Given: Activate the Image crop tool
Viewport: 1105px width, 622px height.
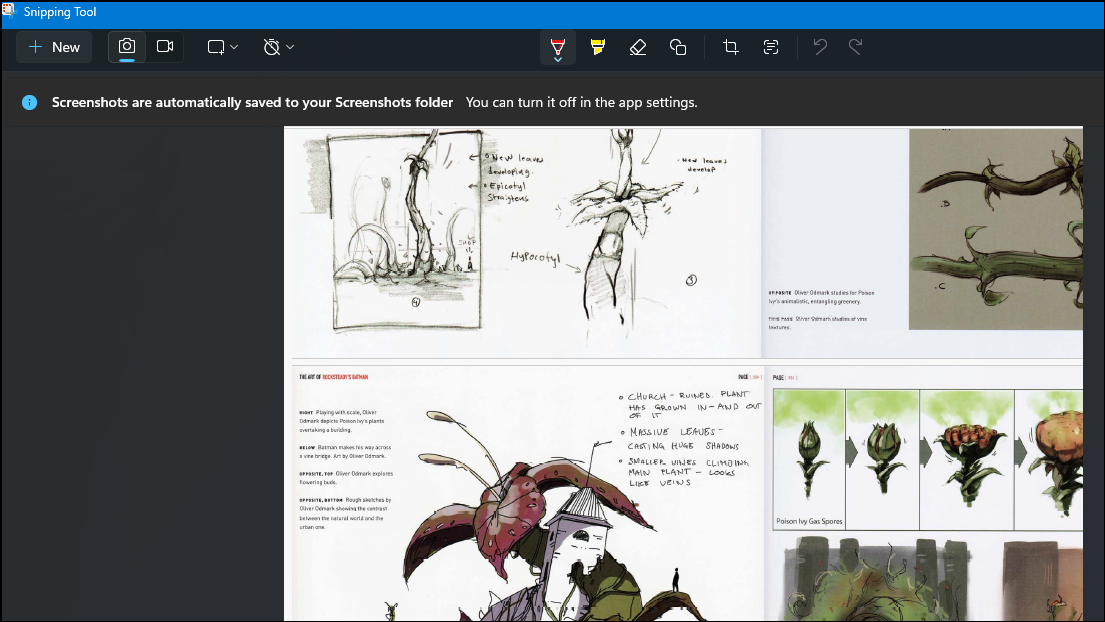Looking at the screenshot, I should point(731,47).
